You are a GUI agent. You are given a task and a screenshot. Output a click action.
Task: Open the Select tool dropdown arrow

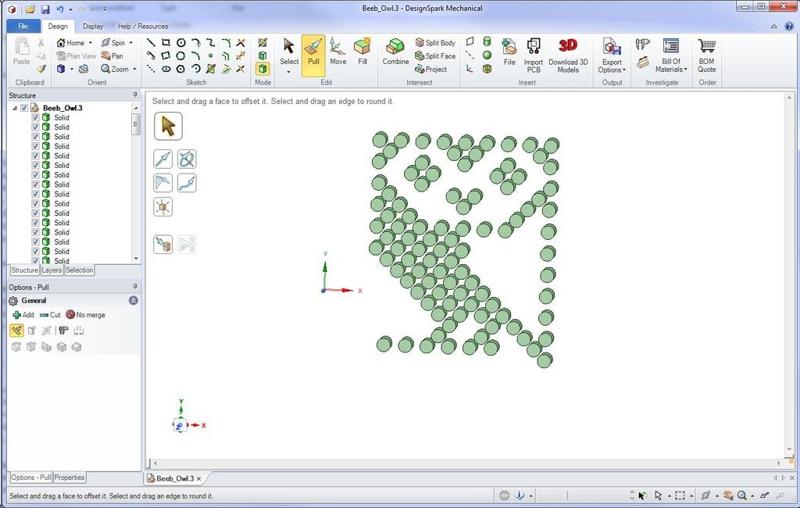(x=289, y=72)
